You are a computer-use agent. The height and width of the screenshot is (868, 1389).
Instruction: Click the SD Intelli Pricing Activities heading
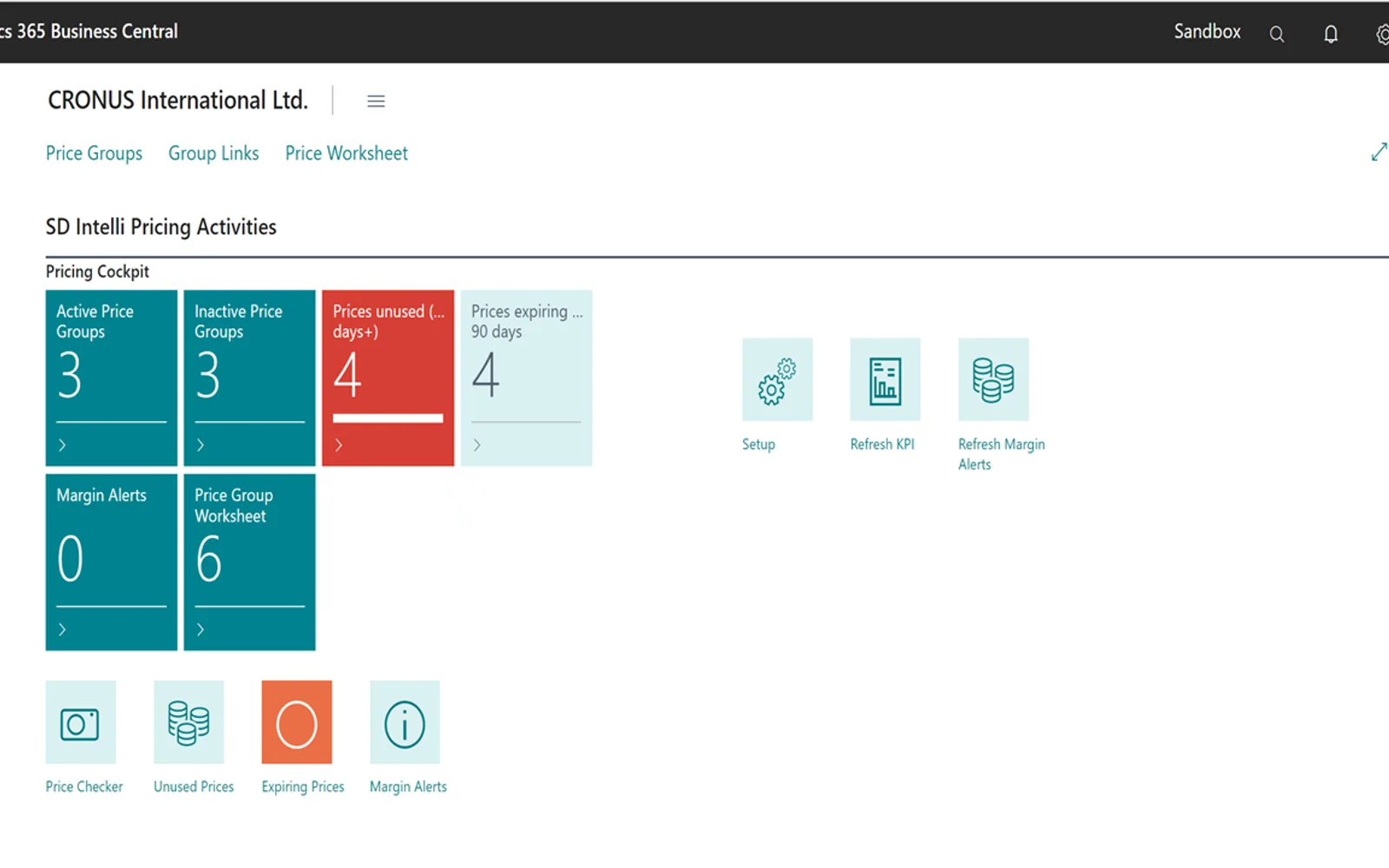pyautogui.click(x=161, y=227)
